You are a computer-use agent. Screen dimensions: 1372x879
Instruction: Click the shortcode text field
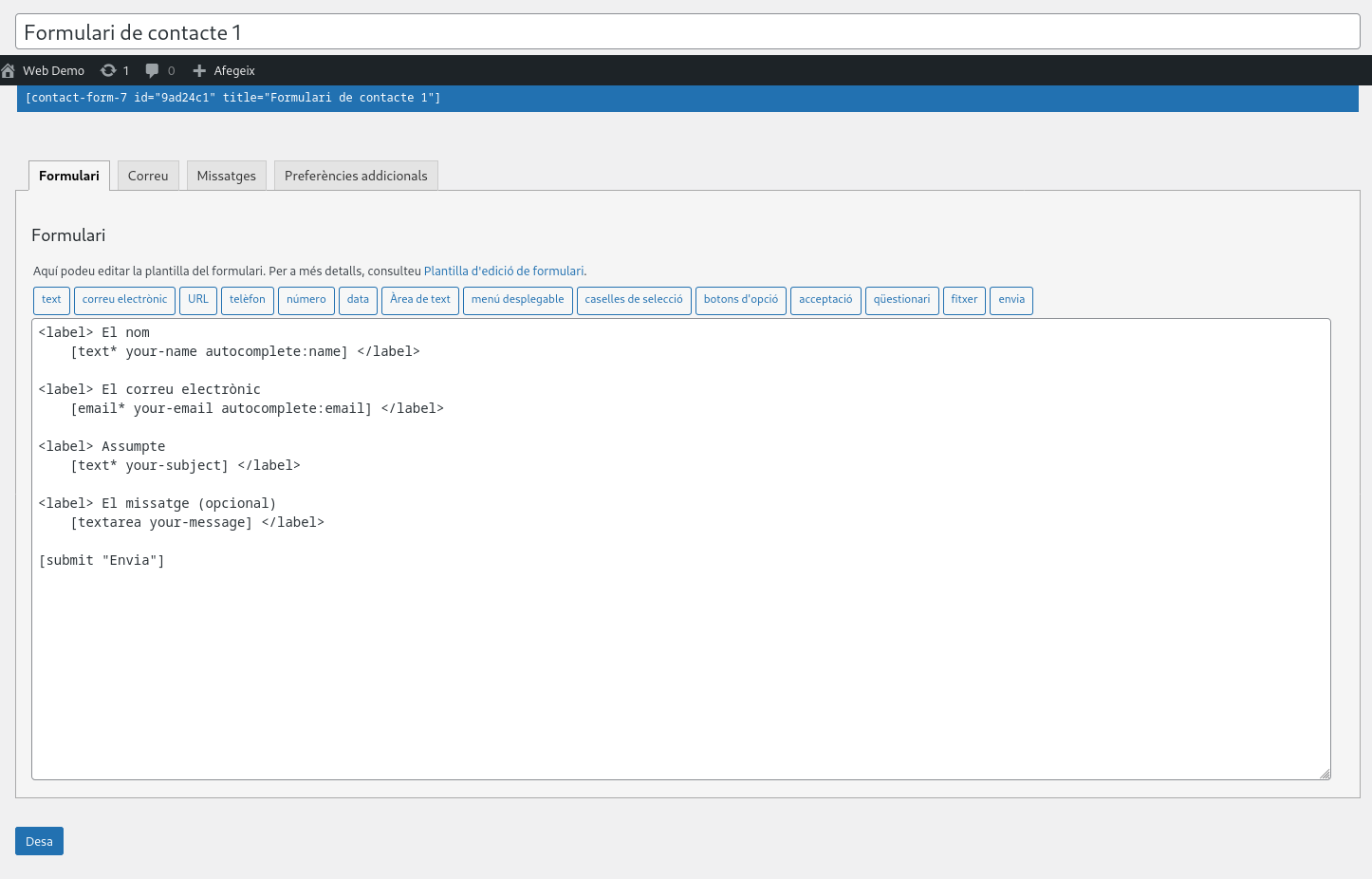tap(687, 99)
